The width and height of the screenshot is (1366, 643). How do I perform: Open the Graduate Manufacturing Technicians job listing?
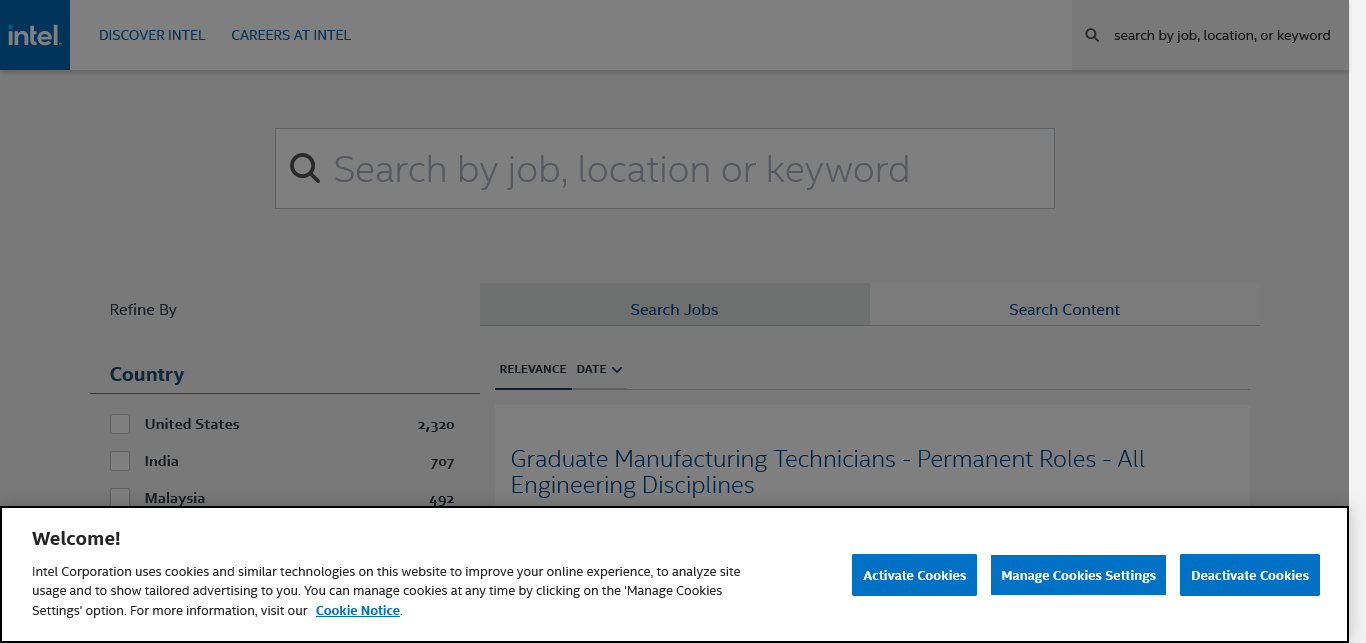[x=827, y=472]
